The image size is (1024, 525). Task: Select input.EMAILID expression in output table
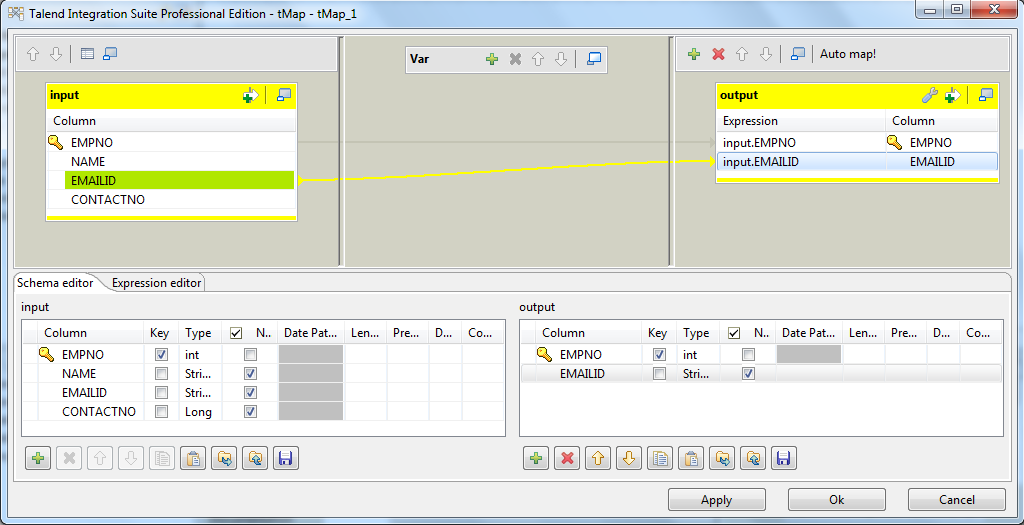tap(801, 161)
